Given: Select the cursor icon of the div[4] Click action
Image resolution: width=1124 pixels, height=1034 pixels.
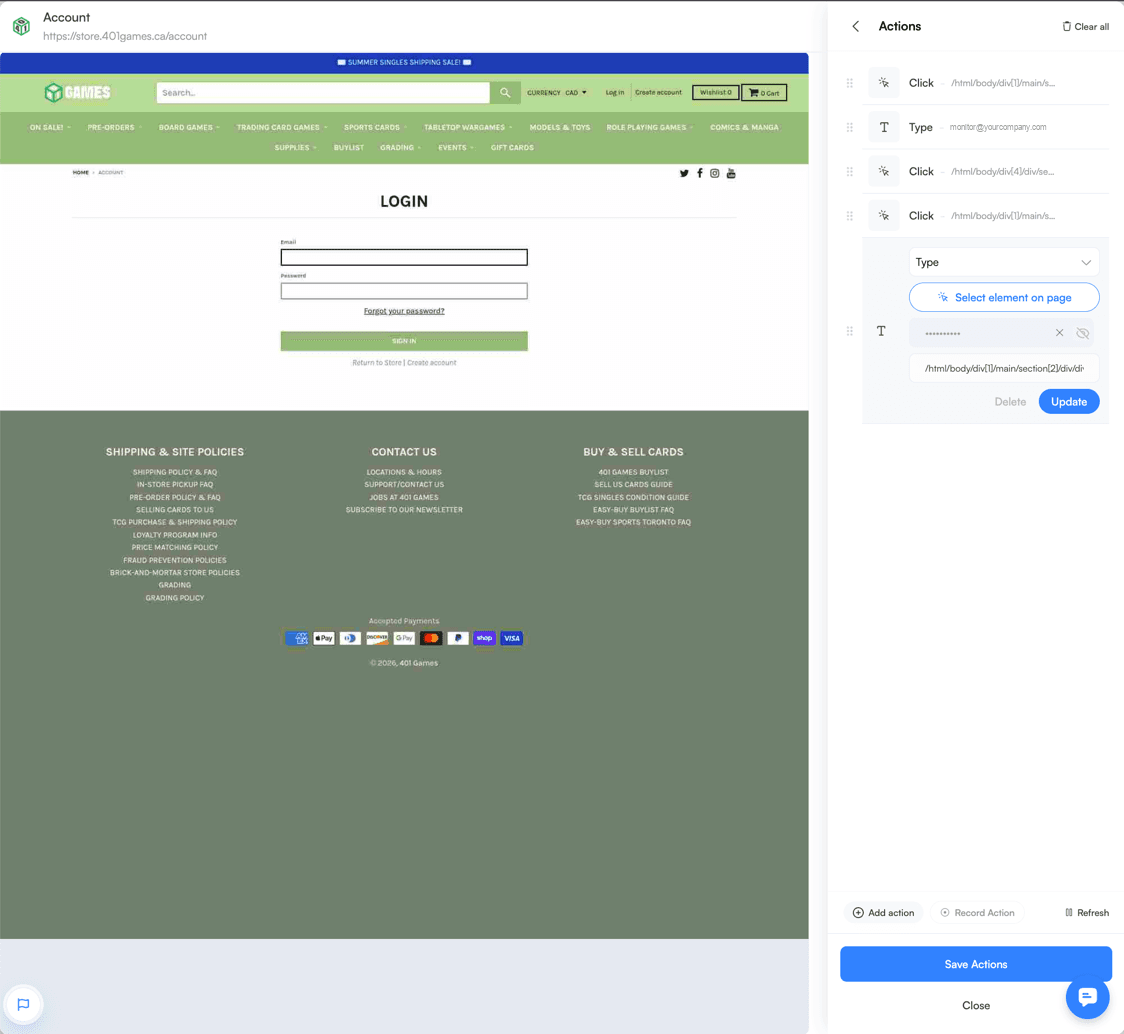Looking at the screenshot, I should point(883,172).
